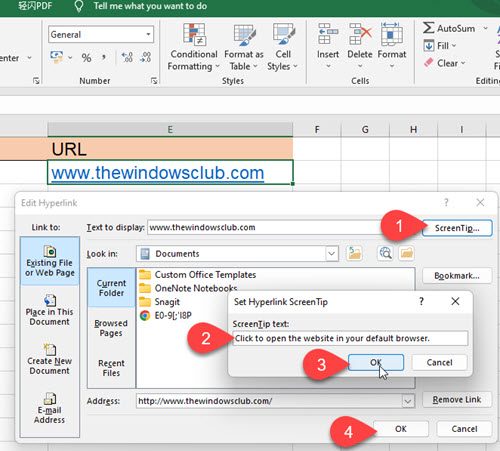Click the Format cells icon
Viewport: 500px width, 451px height.
coord(392,34)
